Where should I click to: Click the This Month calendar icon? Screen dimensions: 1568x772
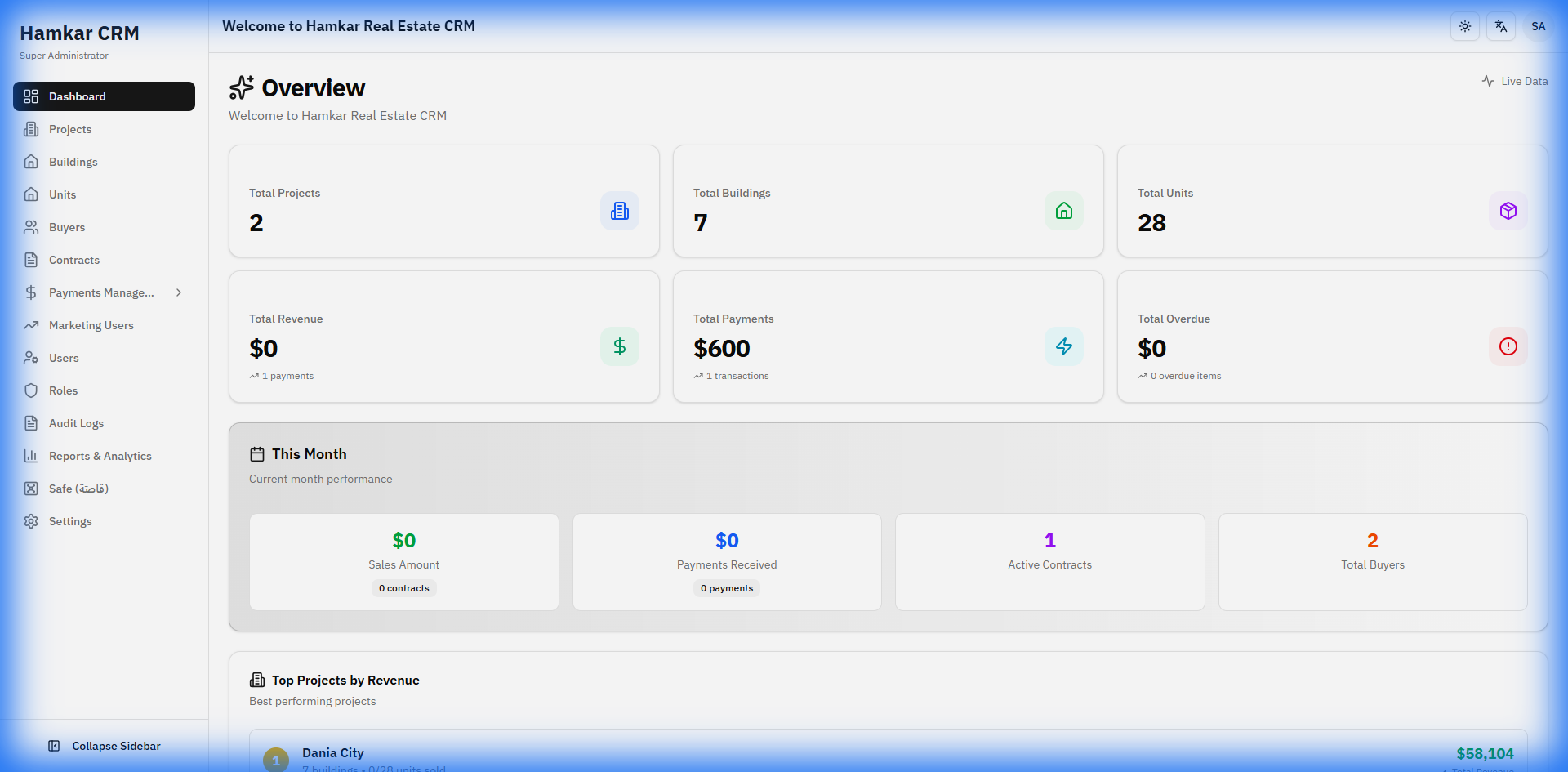click(257, 454)
